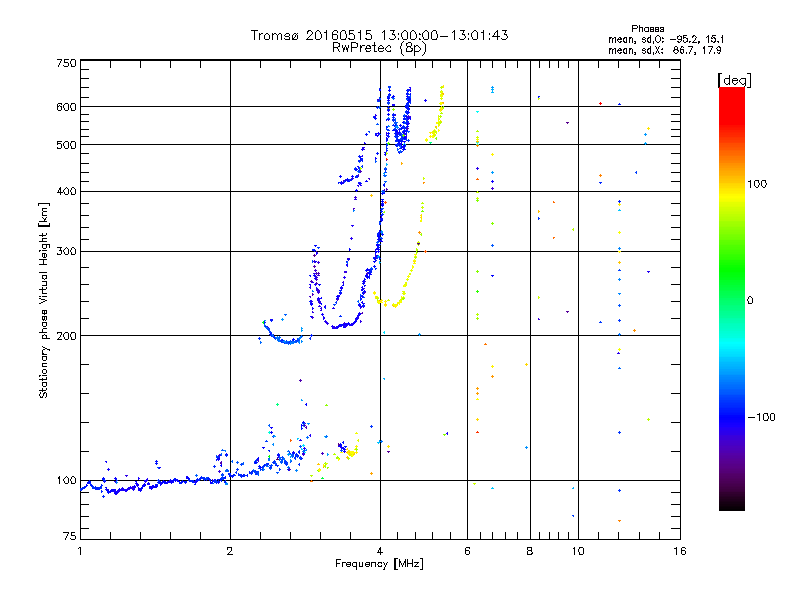Screen dimensions: 800x600
Task: Click the x-axis title 'Frequency [MHz]'
Action: [379, 564]
